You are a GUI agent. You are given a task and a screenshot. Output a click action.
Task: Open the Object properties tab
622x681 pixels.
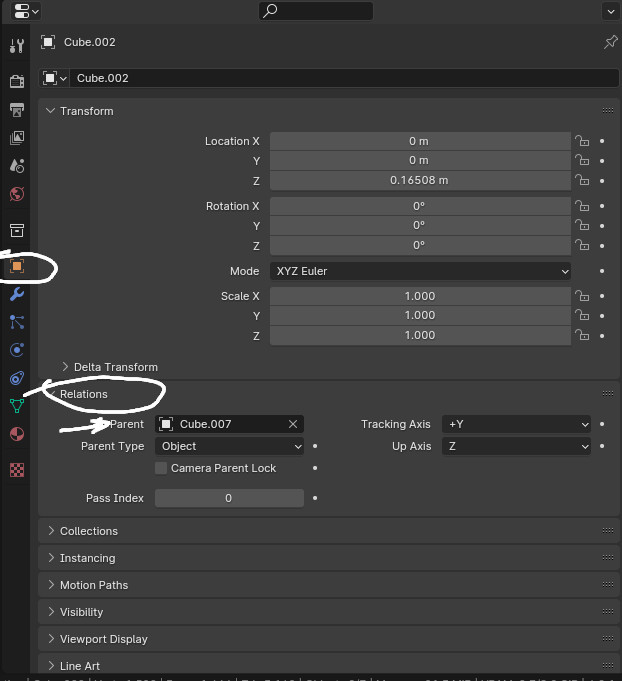(17, 266)
